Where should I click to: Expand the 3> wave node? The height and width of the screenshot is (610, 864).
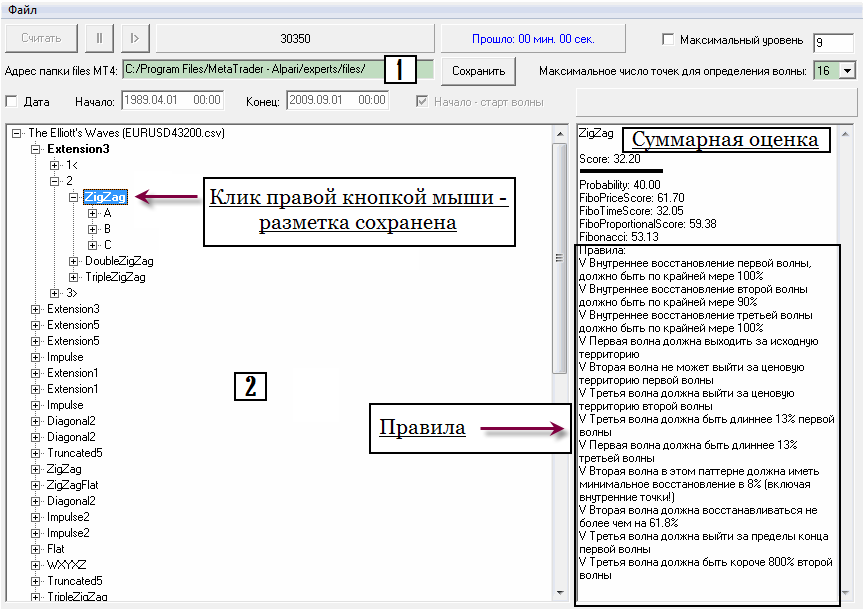(x=54, y=293)
